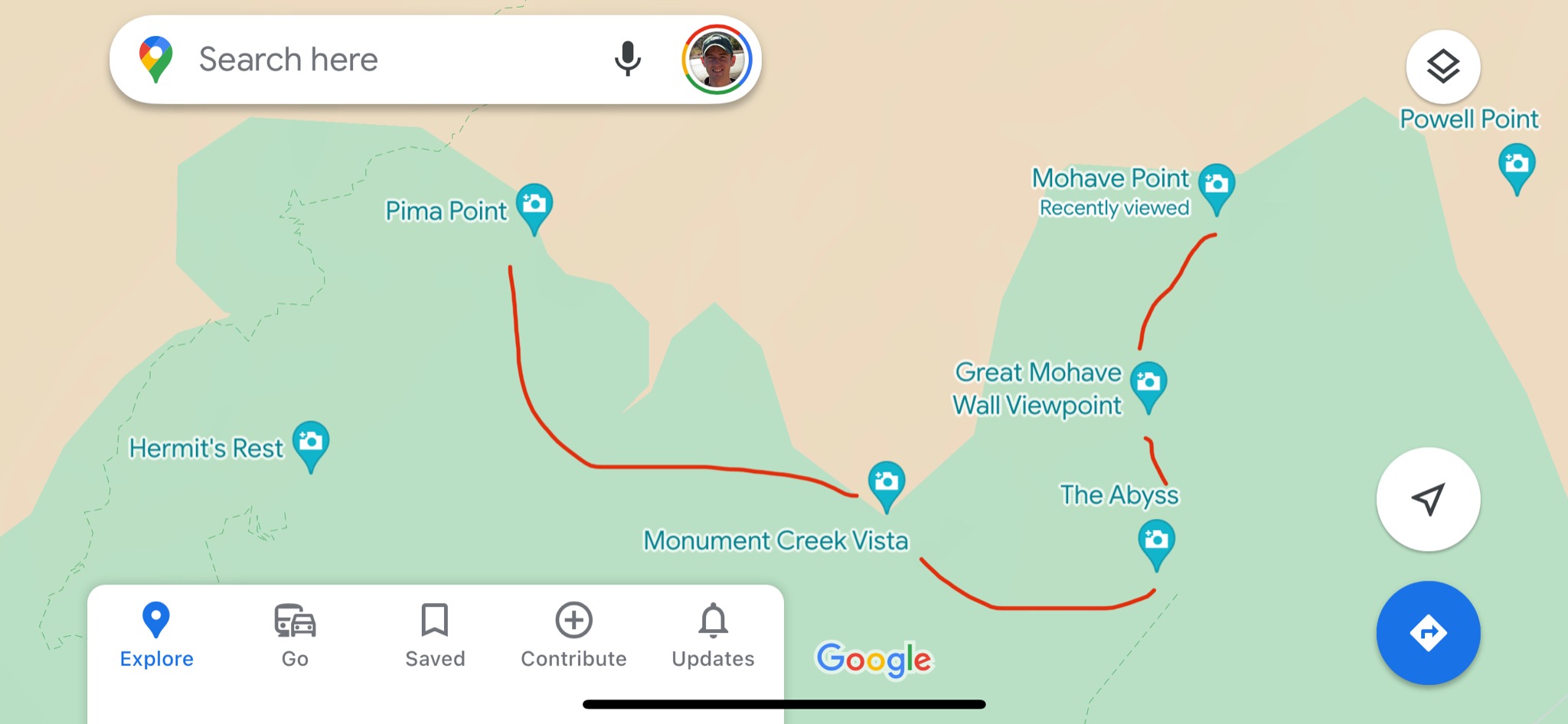Image resolution: width=1568 pixels, height=724 pixels.
Task: Tap the microphone voice search icon
Action: 628,59
